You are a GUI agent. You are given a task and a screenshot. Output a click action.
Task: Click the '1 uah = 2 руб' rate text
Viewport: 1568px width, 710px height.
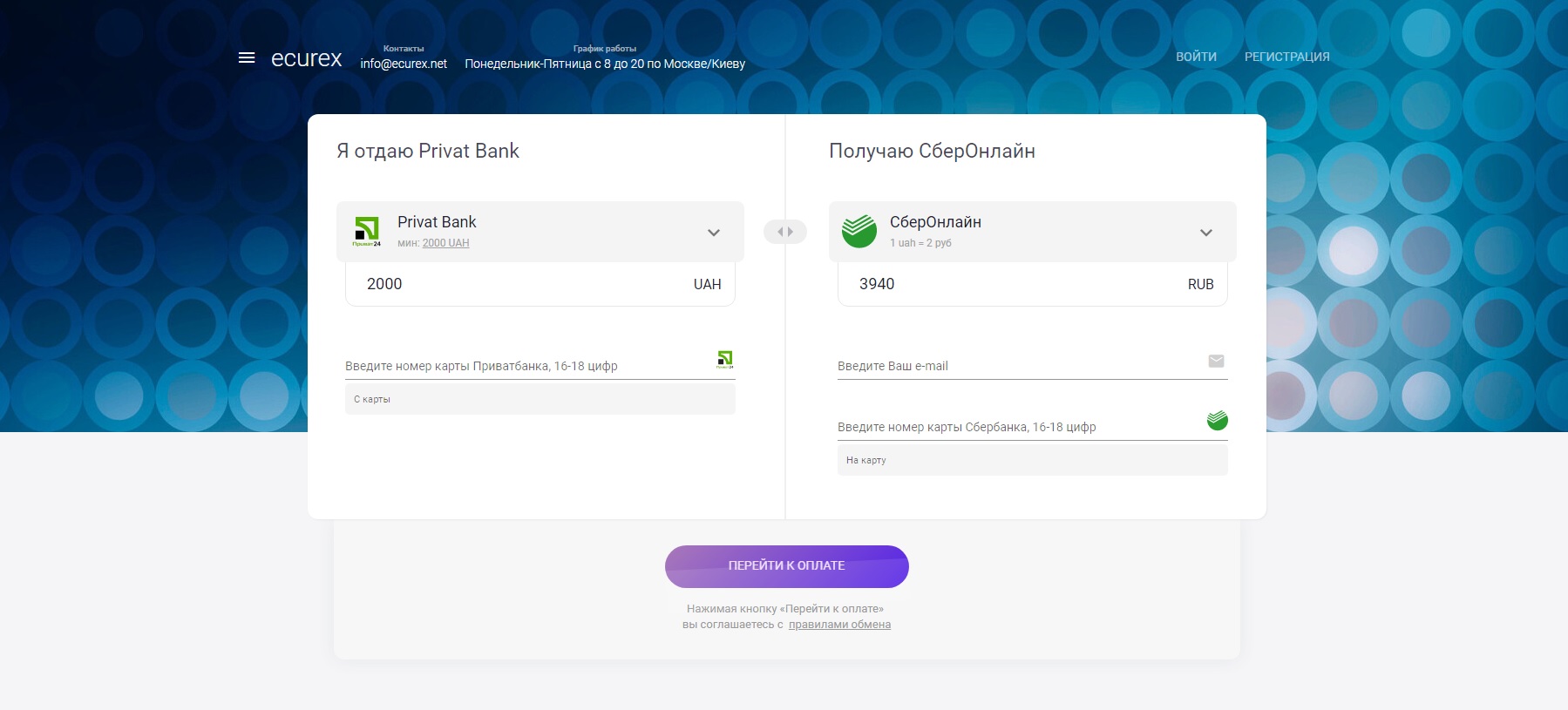[920, 243]
